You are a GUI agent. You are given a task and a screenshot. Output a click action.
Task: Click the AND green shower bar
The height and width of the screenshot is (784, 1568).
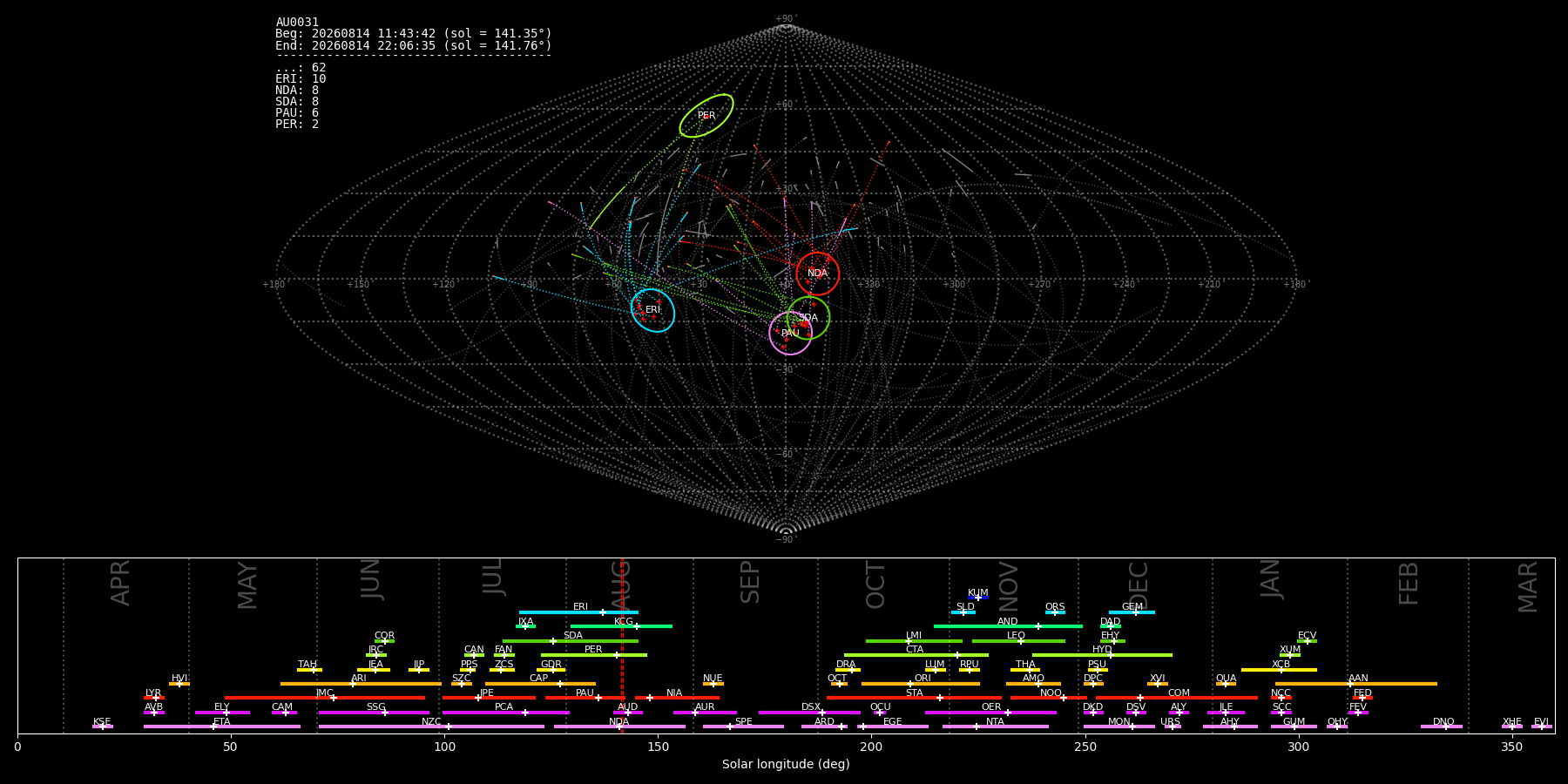pyautogui.click(x=1008, y=626)
